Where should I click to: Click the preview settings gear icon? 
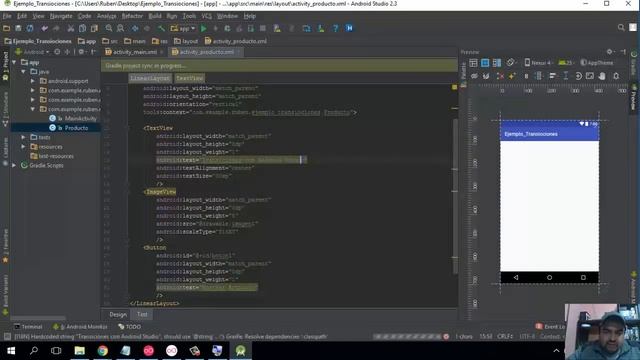(609, 52)
